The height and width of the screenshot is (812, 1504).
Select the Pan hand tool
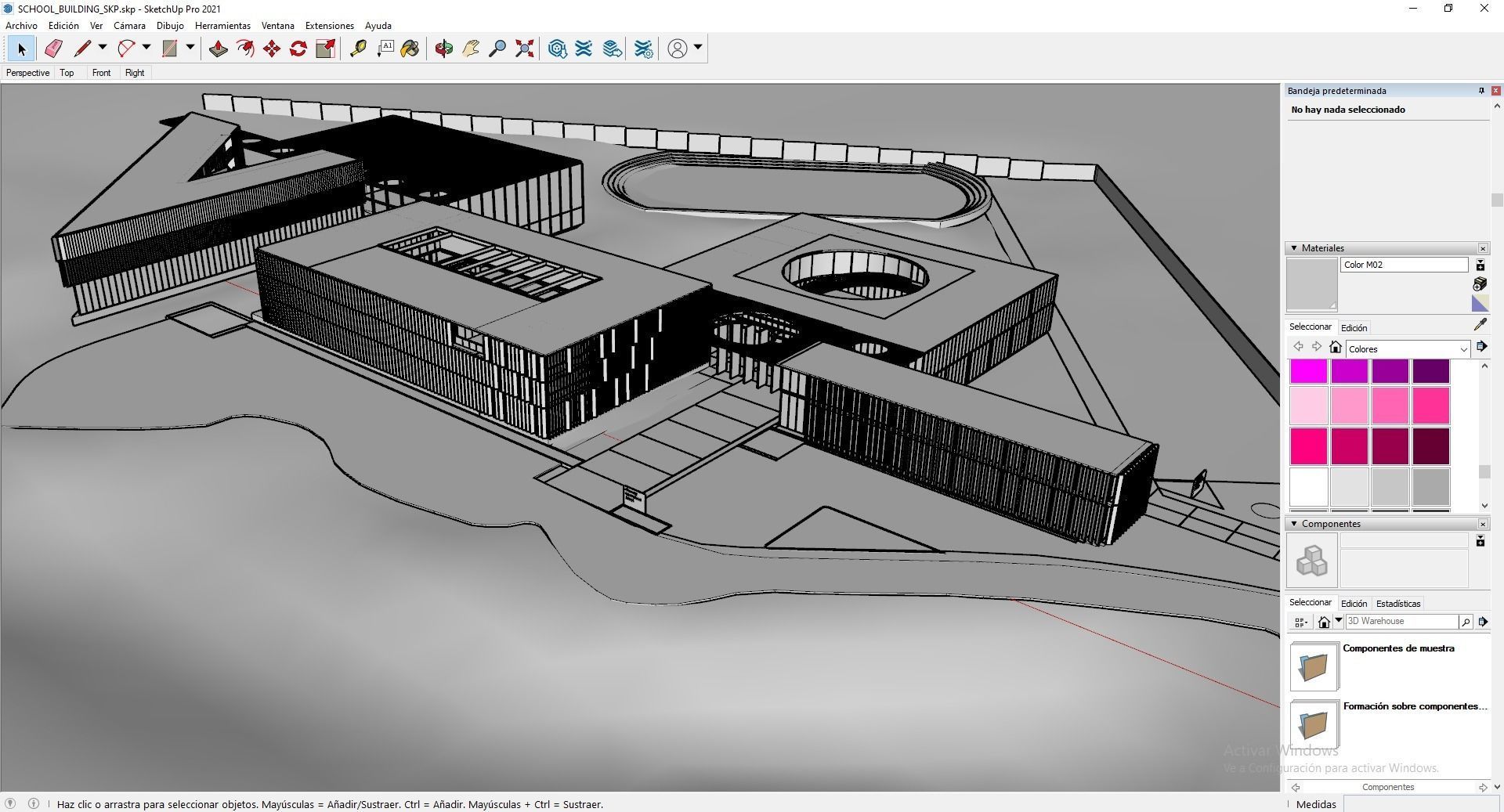[x=471, y=49]
